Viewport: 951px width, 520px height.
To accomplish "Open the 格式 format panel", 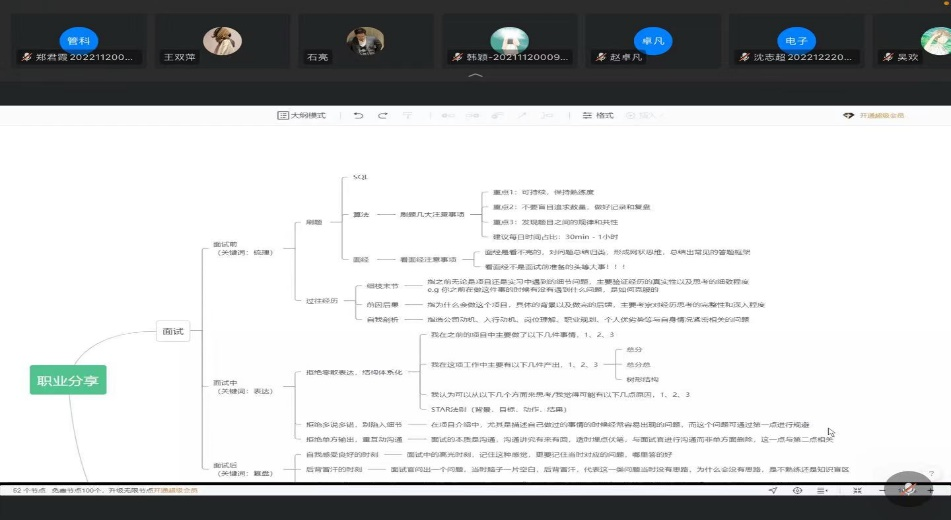I will tap(597, 116).
